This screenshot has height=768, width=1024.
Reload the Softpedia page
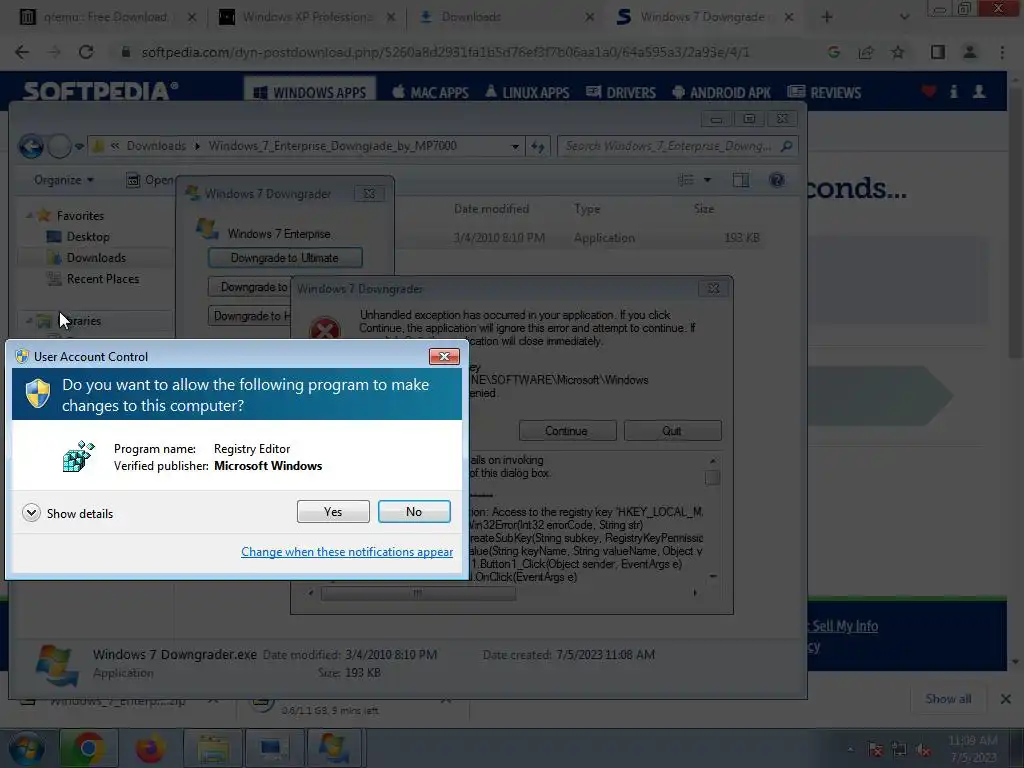86,52
